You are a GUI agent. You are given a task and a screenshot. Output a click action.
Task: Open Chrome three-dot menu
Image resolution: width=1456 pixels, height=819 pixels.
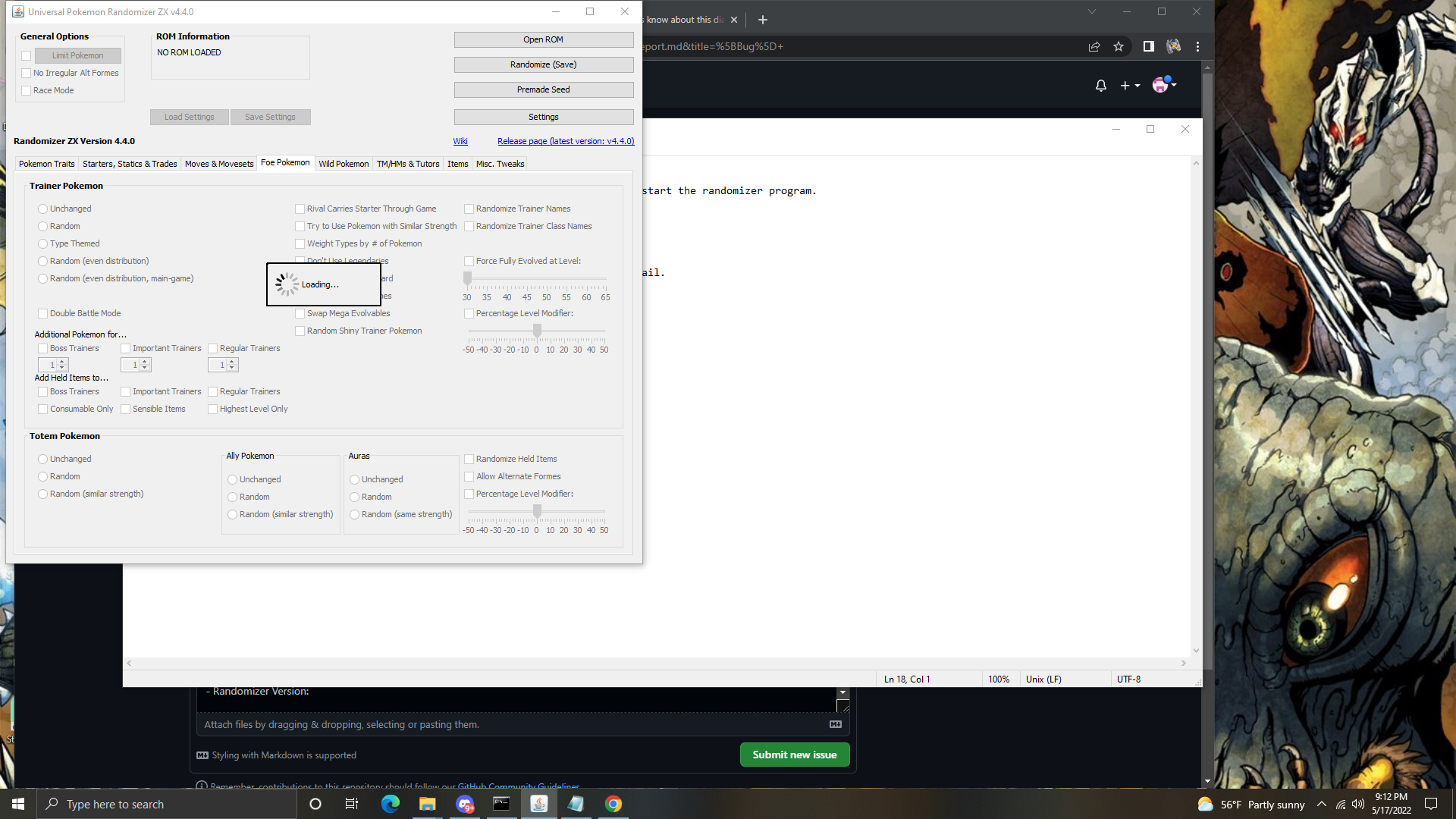1198,46
